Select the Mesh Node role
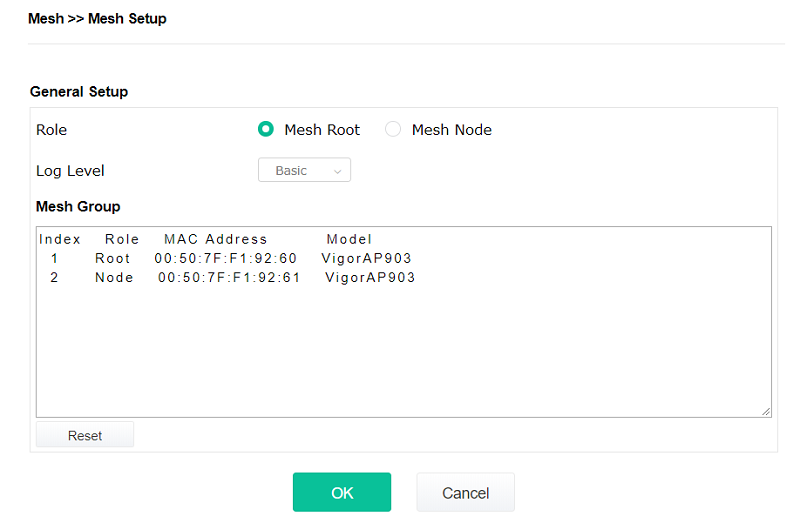Image resolution: width=800 pixels, height=523 pixels. (x=393, y=129)
